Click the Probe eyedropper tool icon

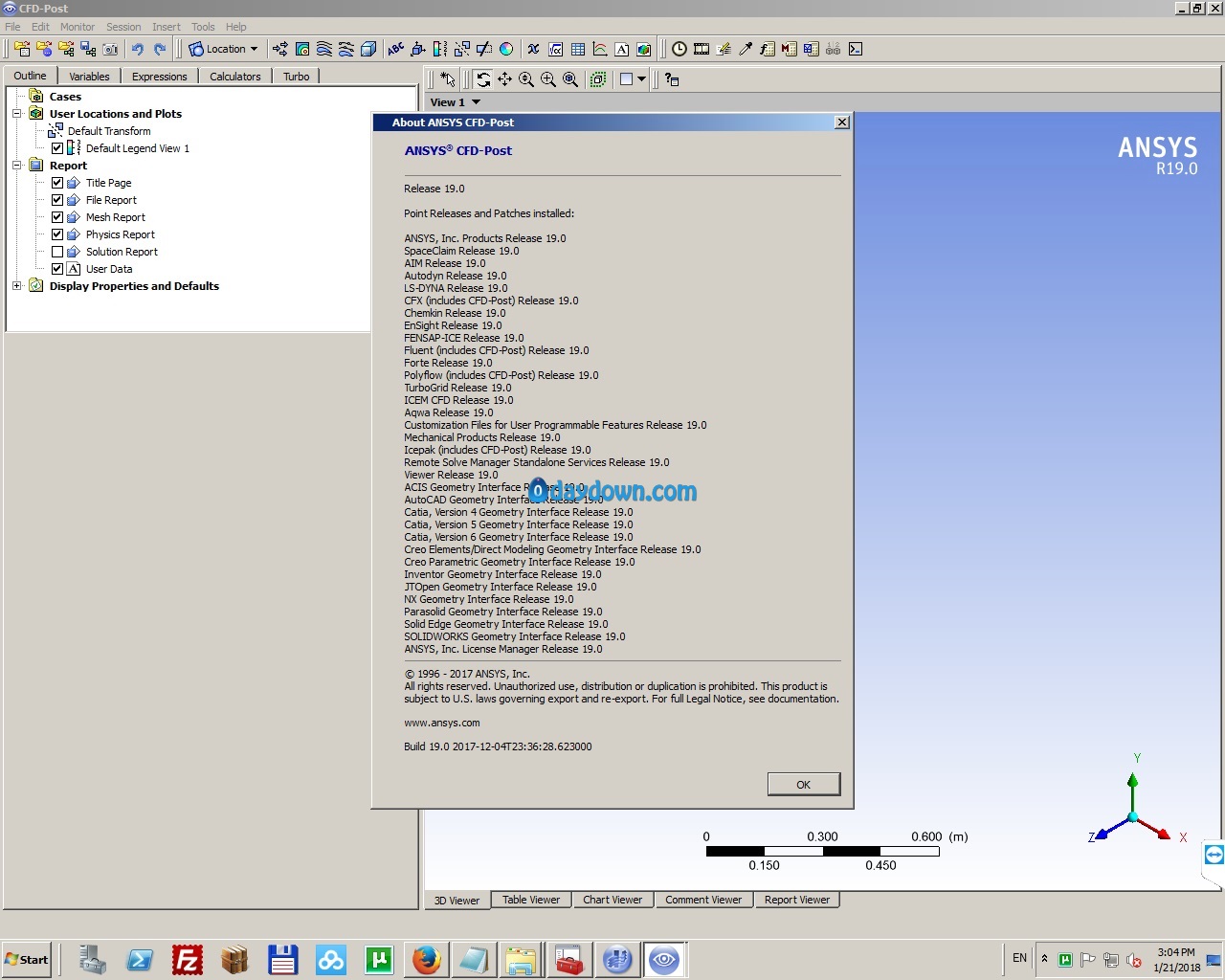[746, 49]
